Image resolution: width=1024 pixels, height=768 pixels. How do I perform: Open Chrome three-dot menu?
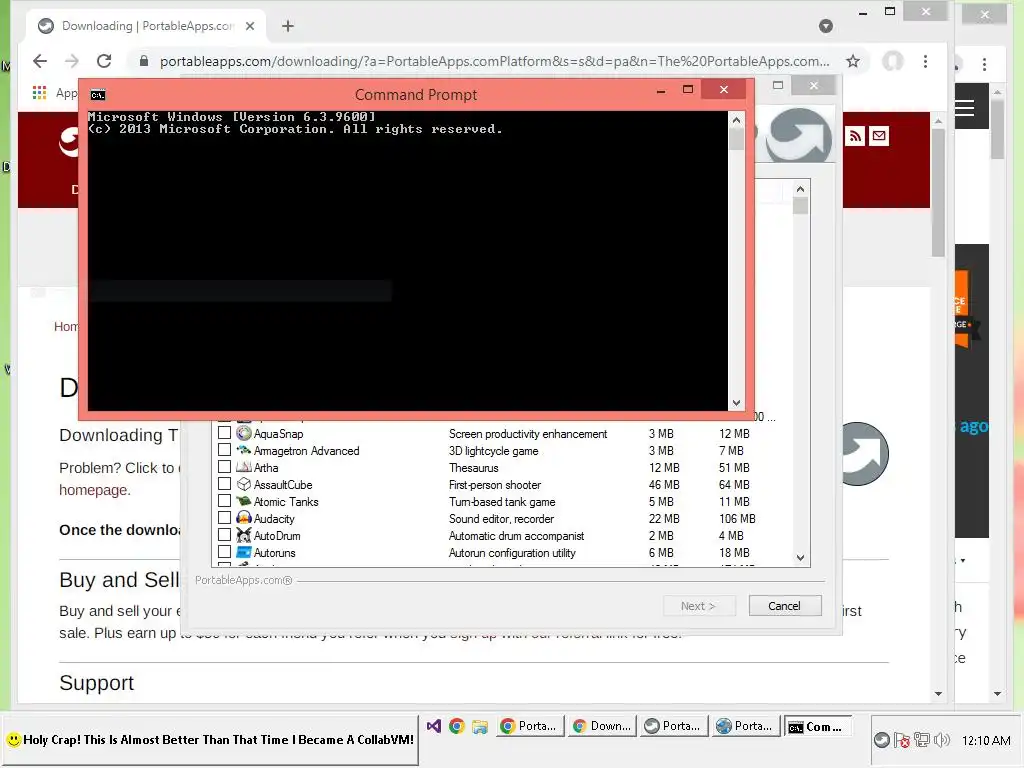click(925, 61)
